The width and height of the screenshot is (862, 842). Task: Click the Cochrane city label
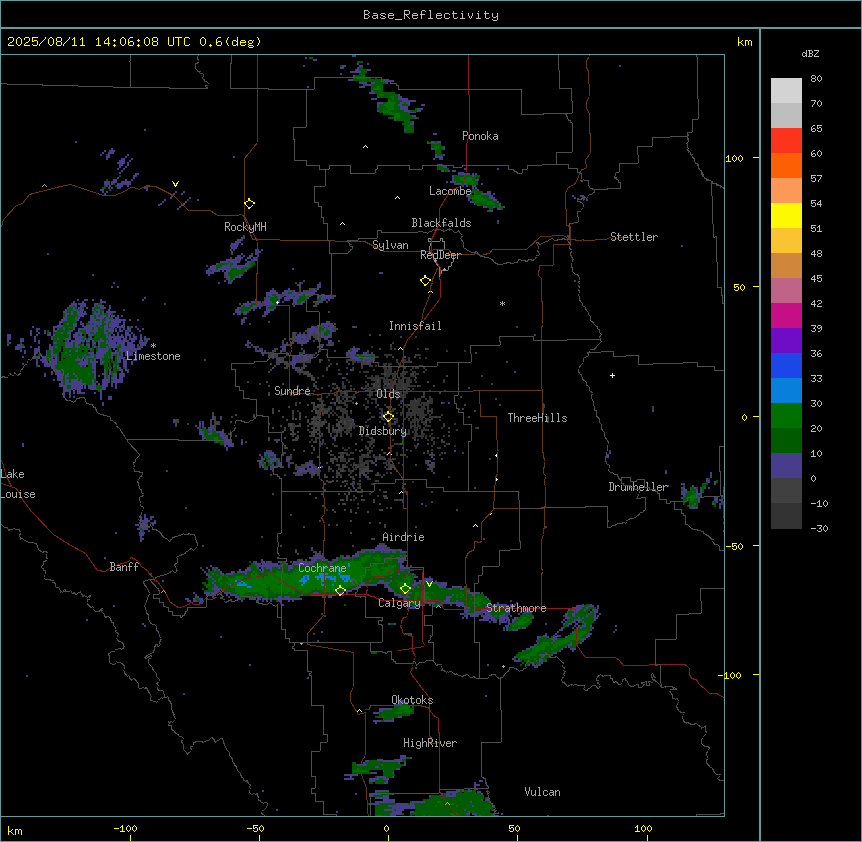(x=322, y=568)
